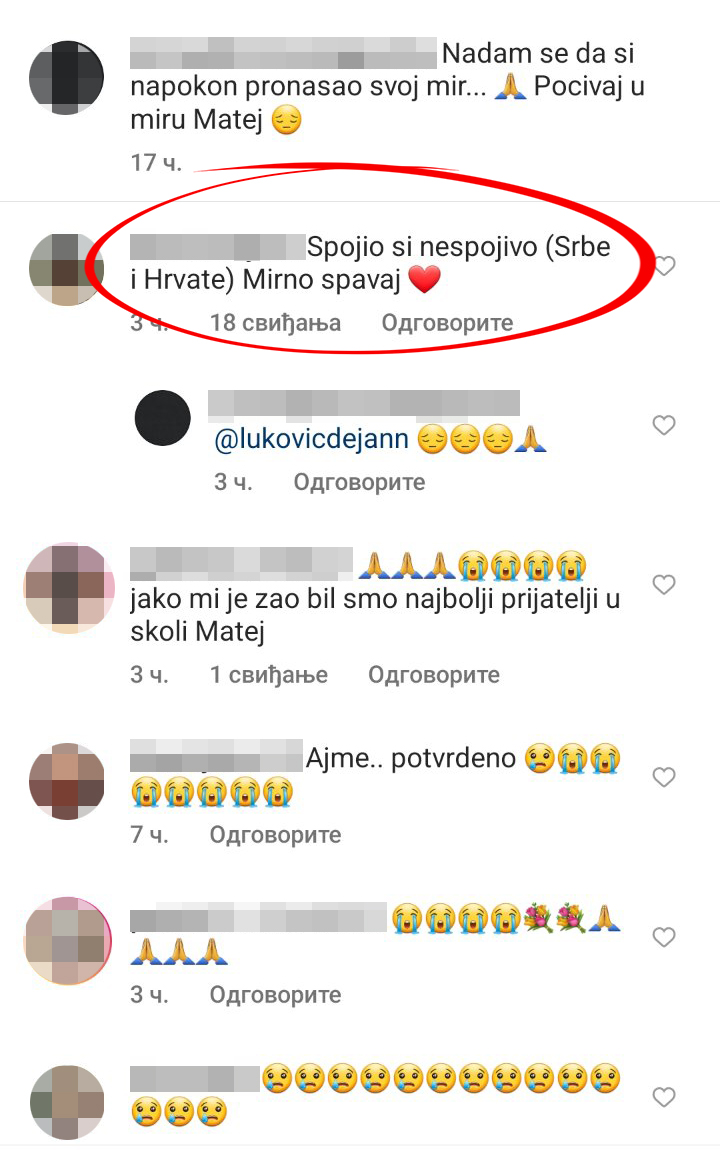Heart the comment with flower bouquet emojis
The height and width of the screenshot is (1162, 720).
[x=664, y=937]
